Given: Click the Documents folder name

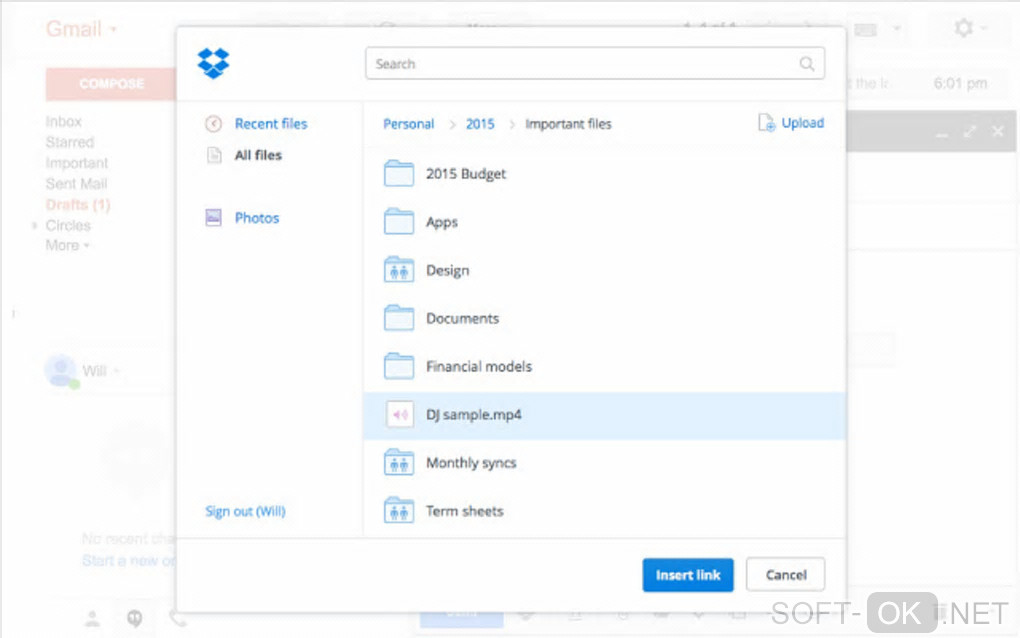Looking at the screenshot, I should pyautogui.click(x=463, y=318).
